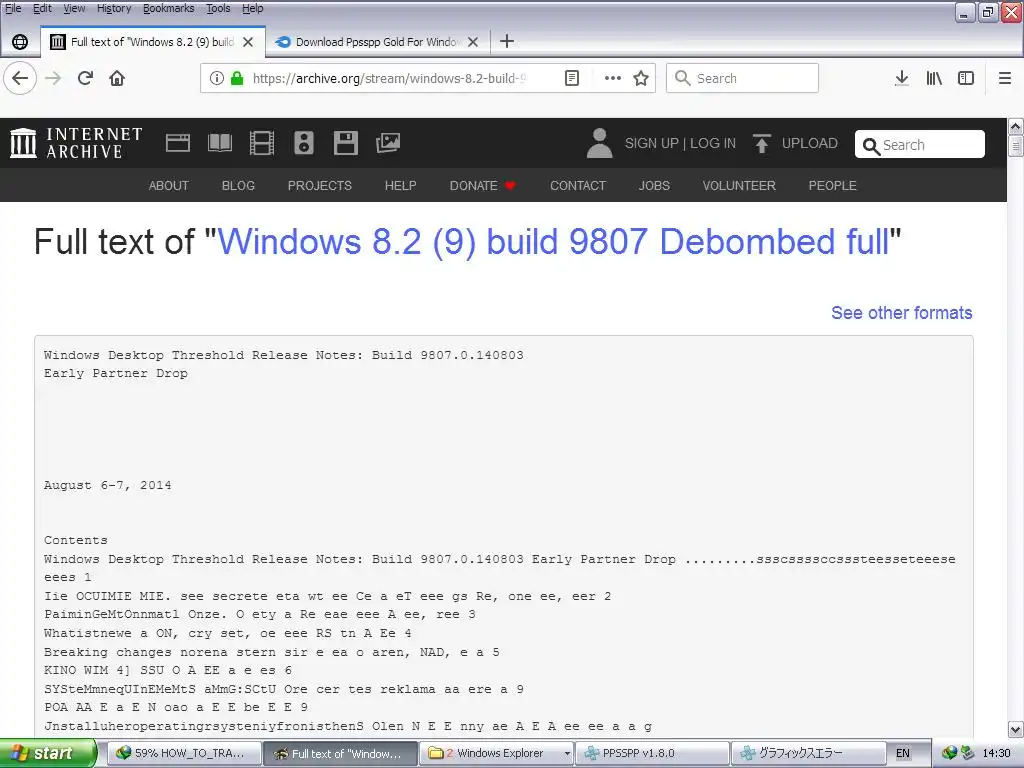Viewport: 1024px width, 768px height.
Task: Click the page scrollbar up arrow
Action: (1016, 125)
